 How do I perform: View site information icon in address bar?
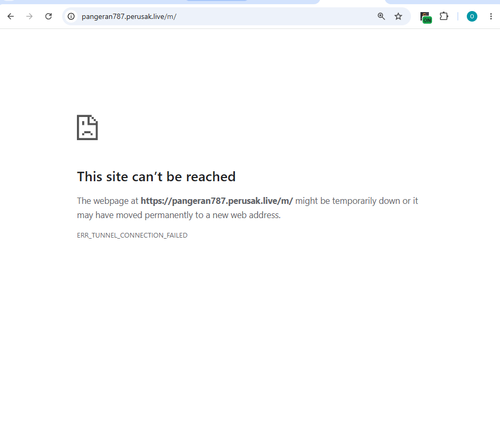(x=71, y=16)
